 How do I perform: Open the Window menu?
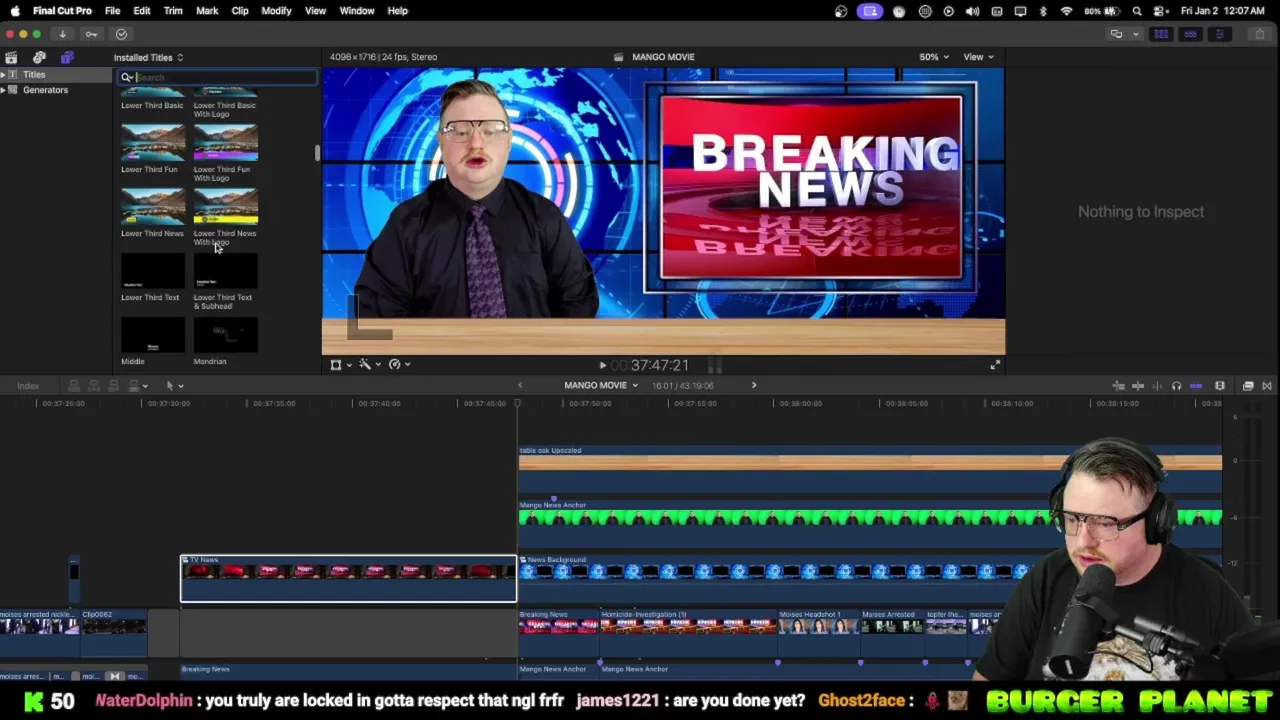(356, 11)
